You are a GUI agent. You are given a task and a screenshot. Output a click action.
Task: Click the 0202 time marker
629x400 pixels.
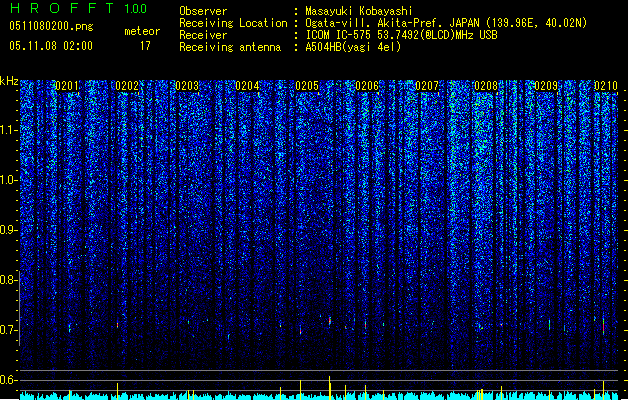(x=127, y=86)
